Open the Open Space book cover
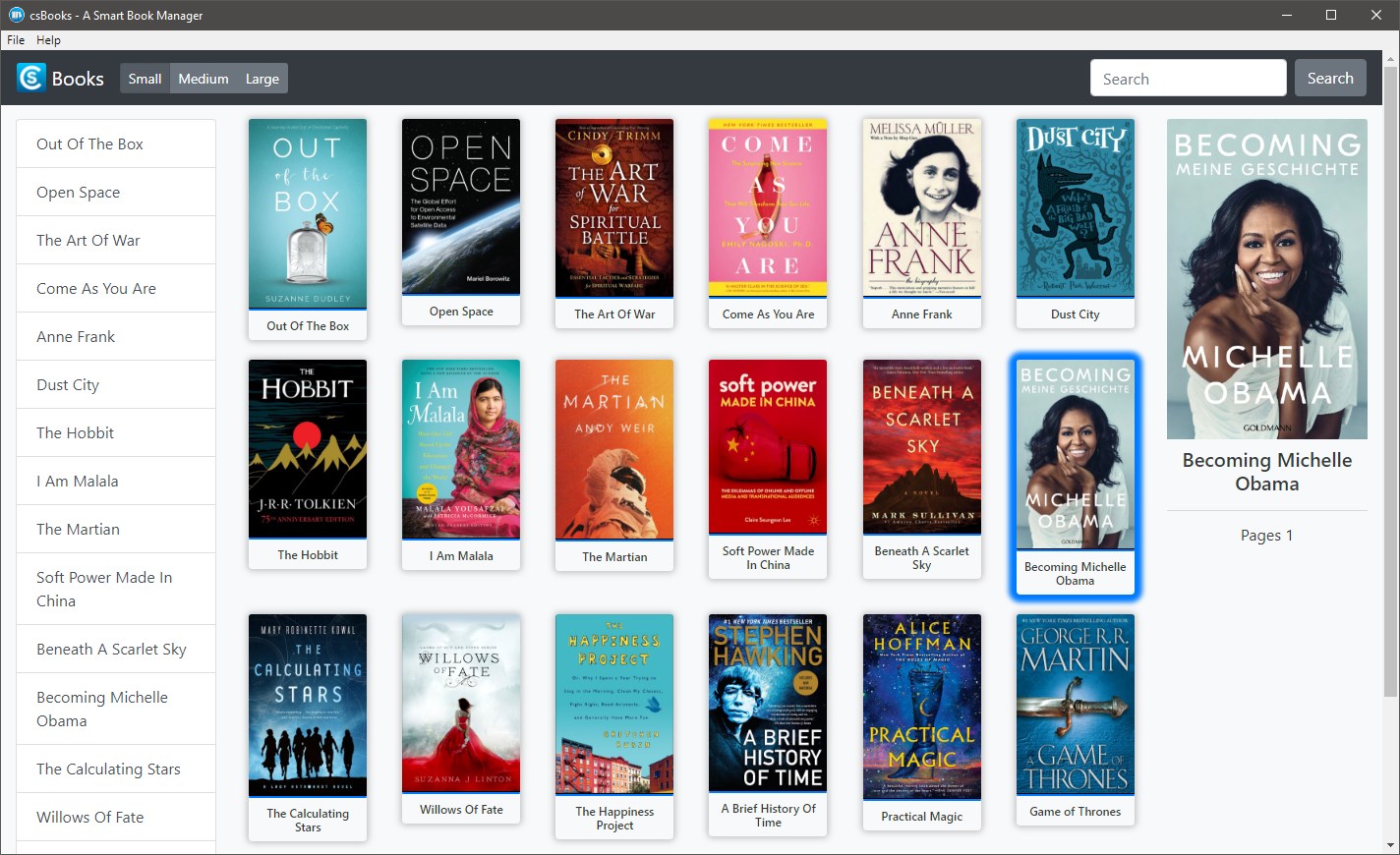Image resolution: width=1400 pixels, height=855 pixels. (461, 206)
